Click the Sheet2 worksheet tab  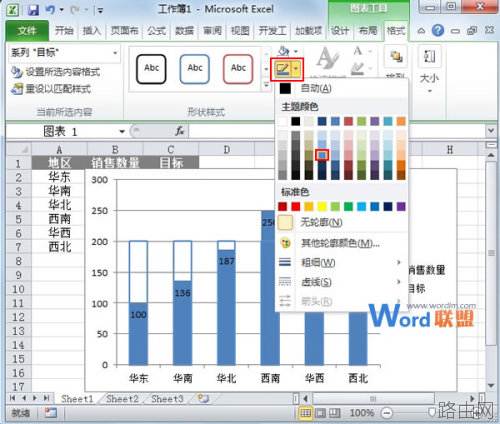pyautogui.click(x=122, y=399)
